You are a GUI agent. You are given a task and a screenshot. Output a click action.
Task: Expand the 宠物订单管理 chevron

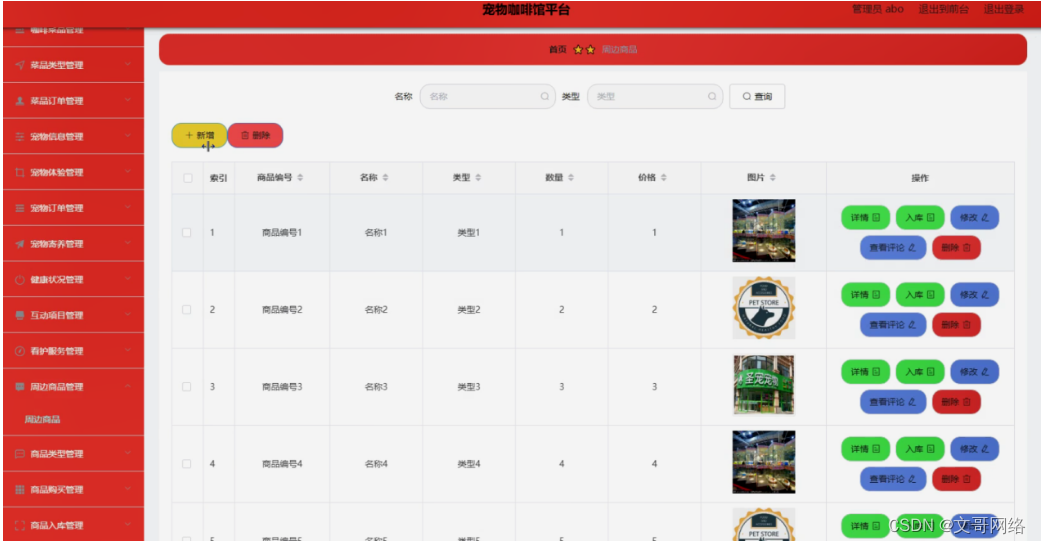(127, 208)
